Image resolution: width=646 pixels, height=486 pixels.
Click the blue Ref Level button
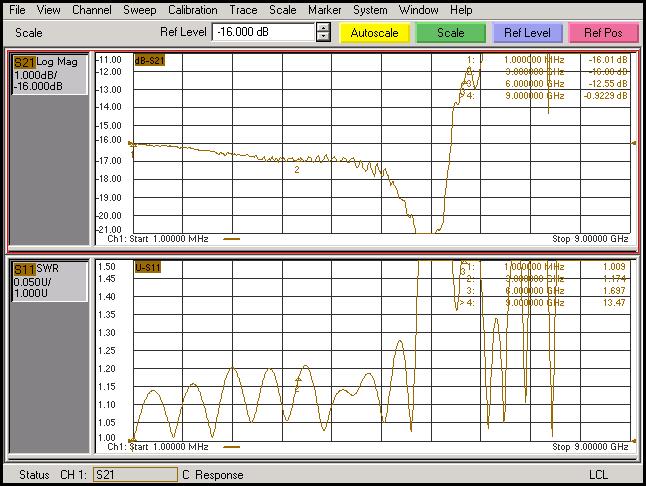coord(527,33)
